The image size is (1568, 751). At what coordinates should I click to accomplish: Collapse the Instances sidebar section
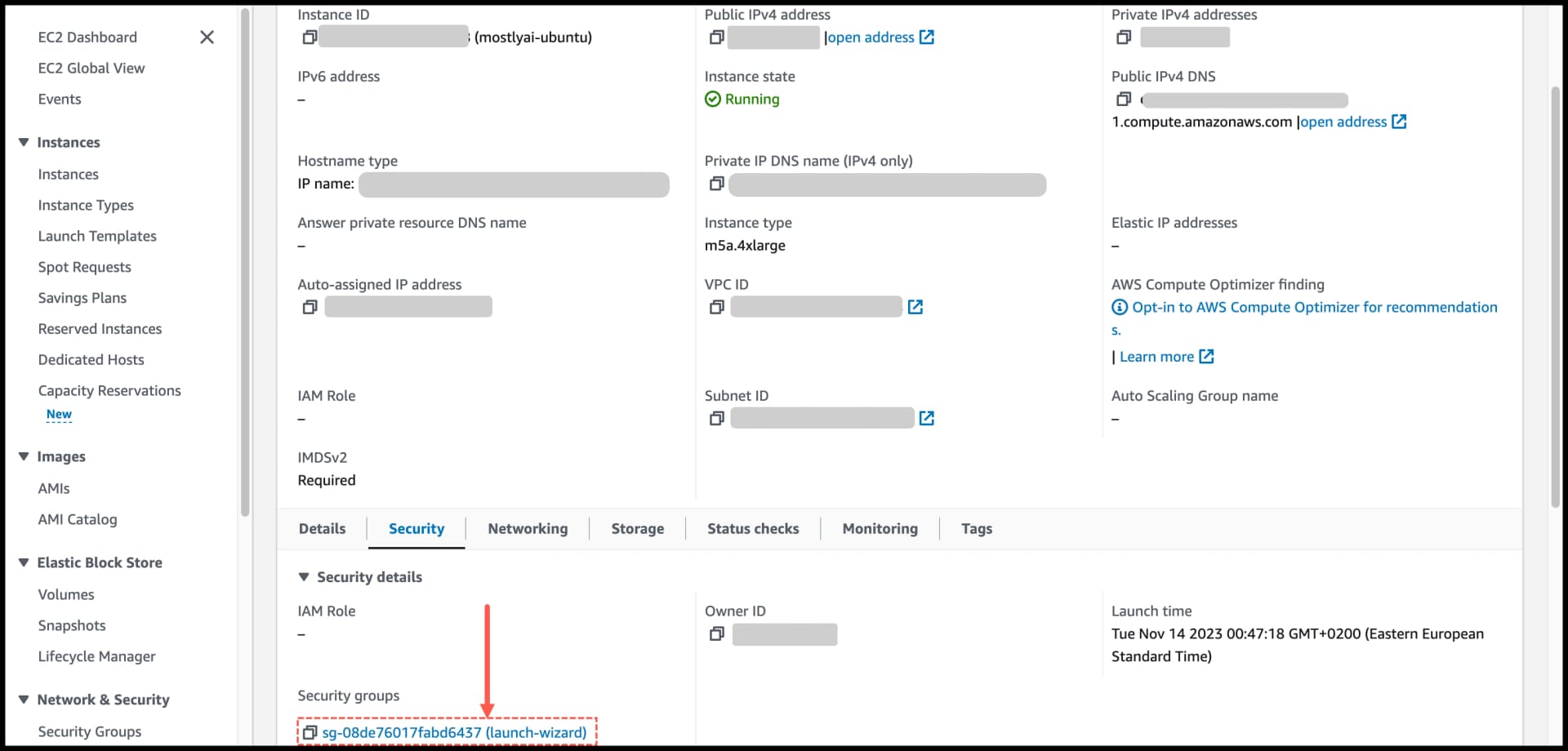(x=24, y=142)
